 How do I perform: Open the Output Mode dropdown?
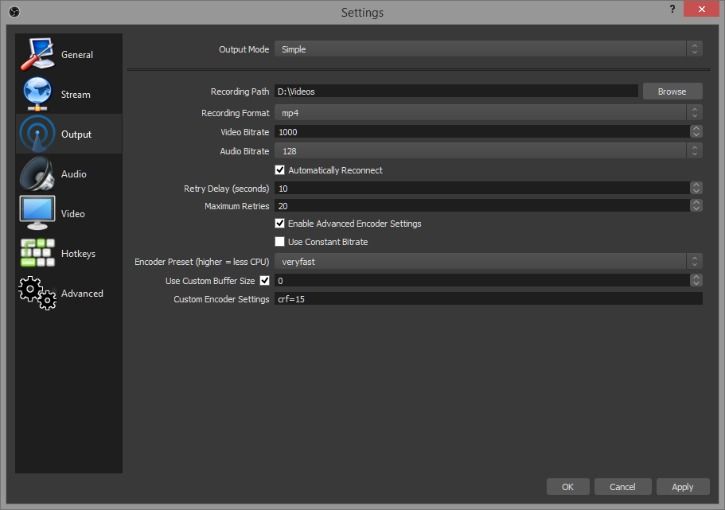489,49
